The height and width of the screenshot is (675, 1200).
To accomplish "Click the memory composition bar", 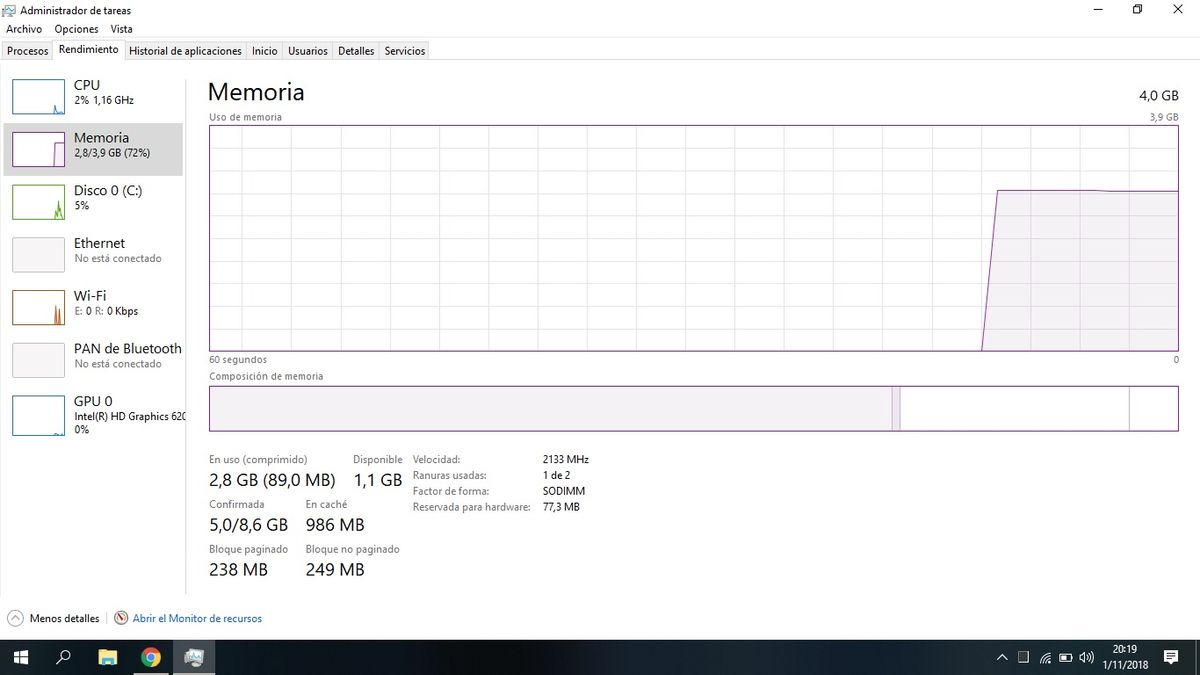I will coord(550,409).
